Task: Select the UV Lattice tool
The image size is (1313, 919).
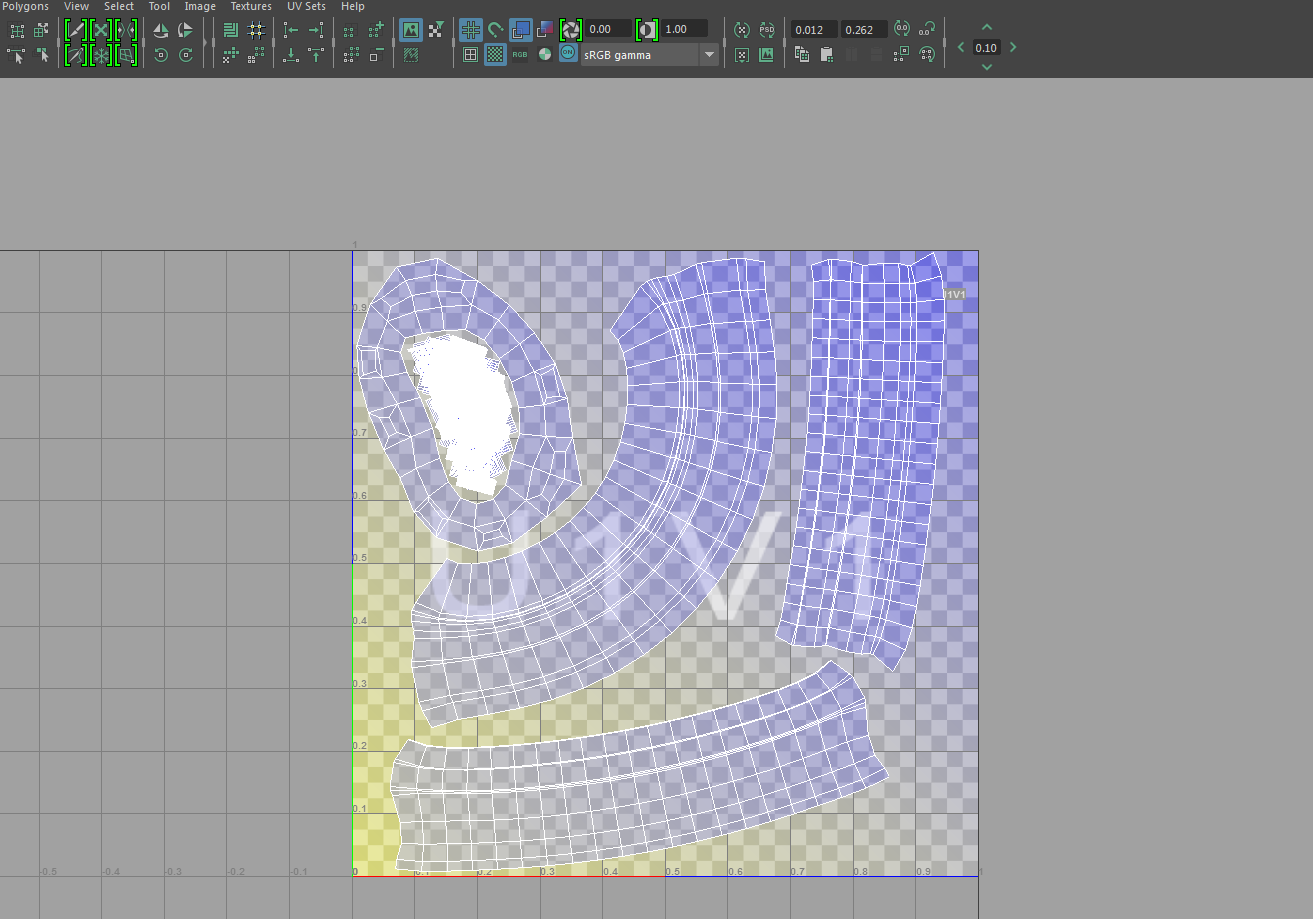Action: click(x=17, y=30)
